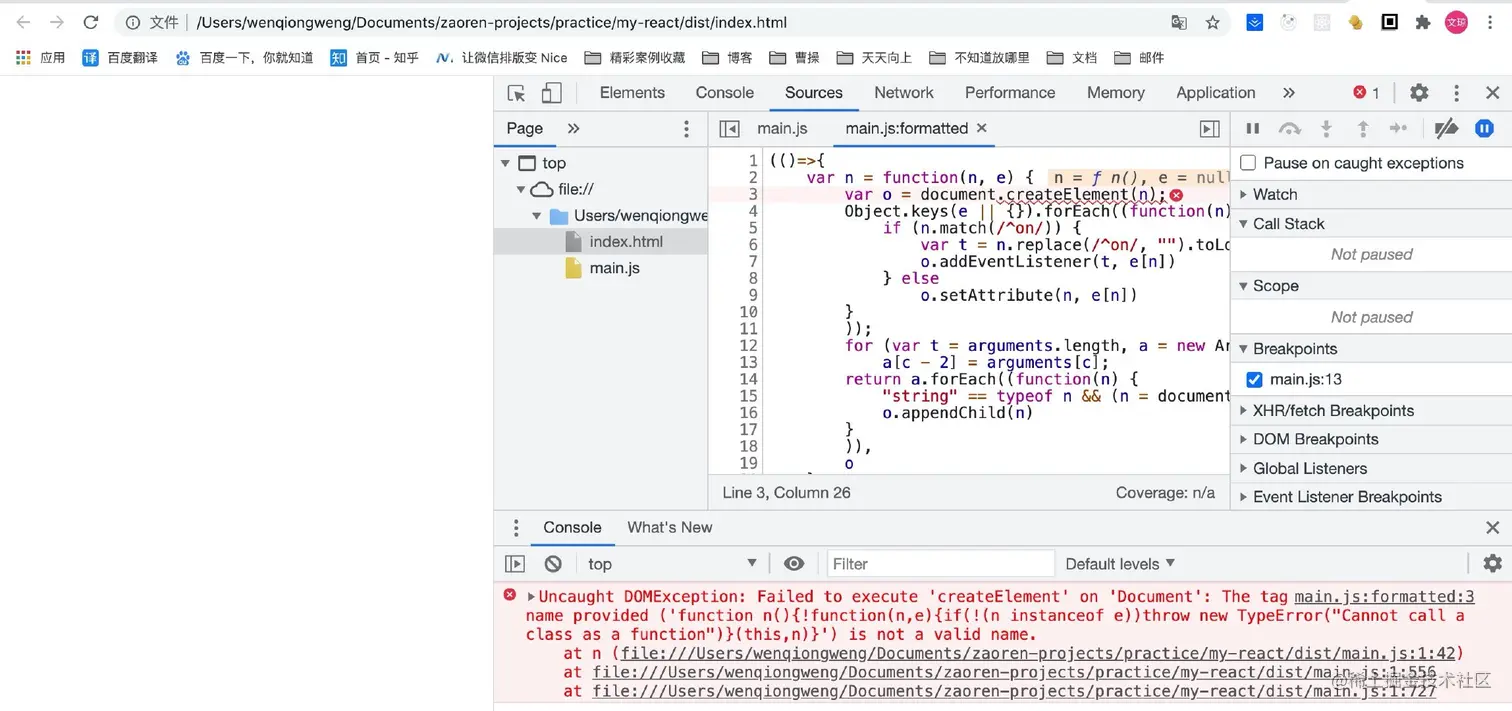Expand the Uncaught DOMException error arrow
Viewport: 1512px width, 711px height.
click(x=531, y=597)
